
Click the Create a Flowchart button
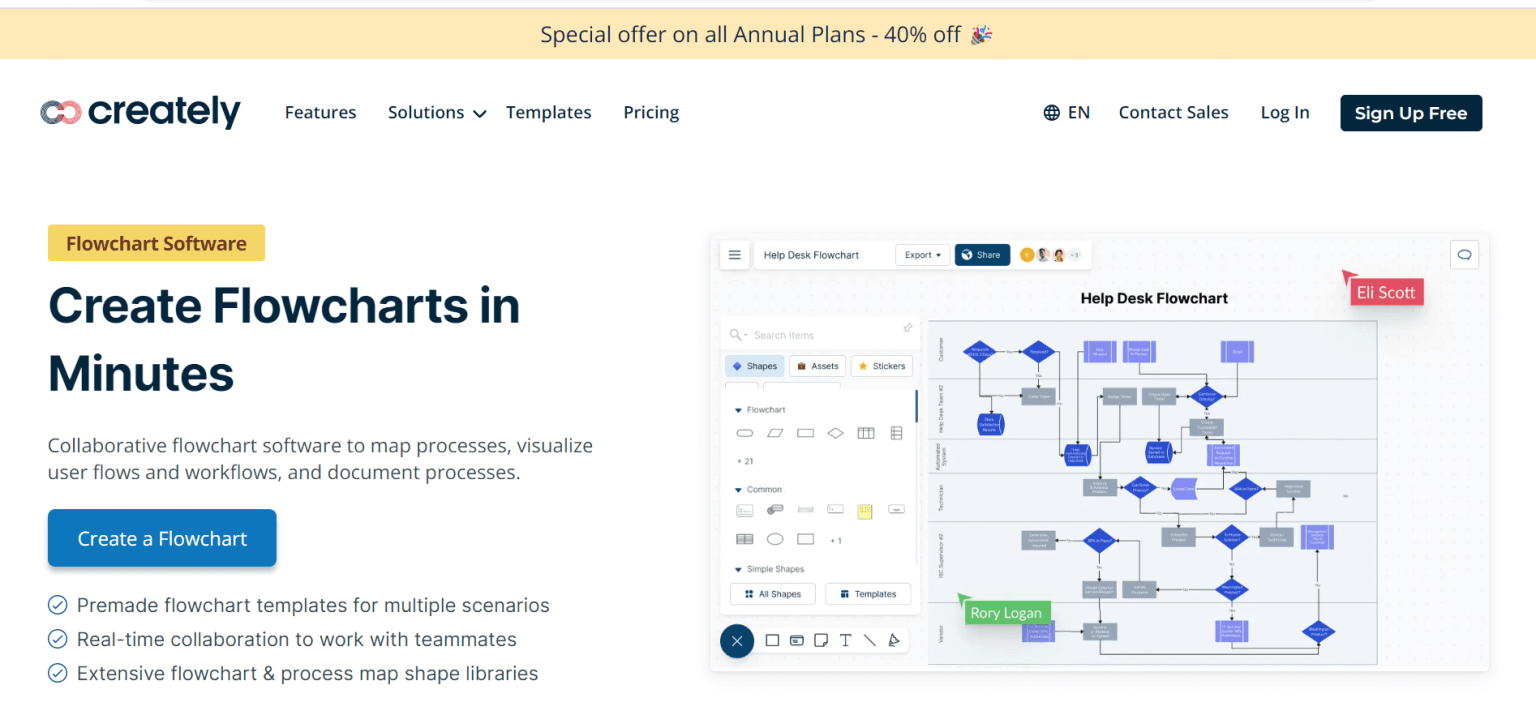coord(161,538)
